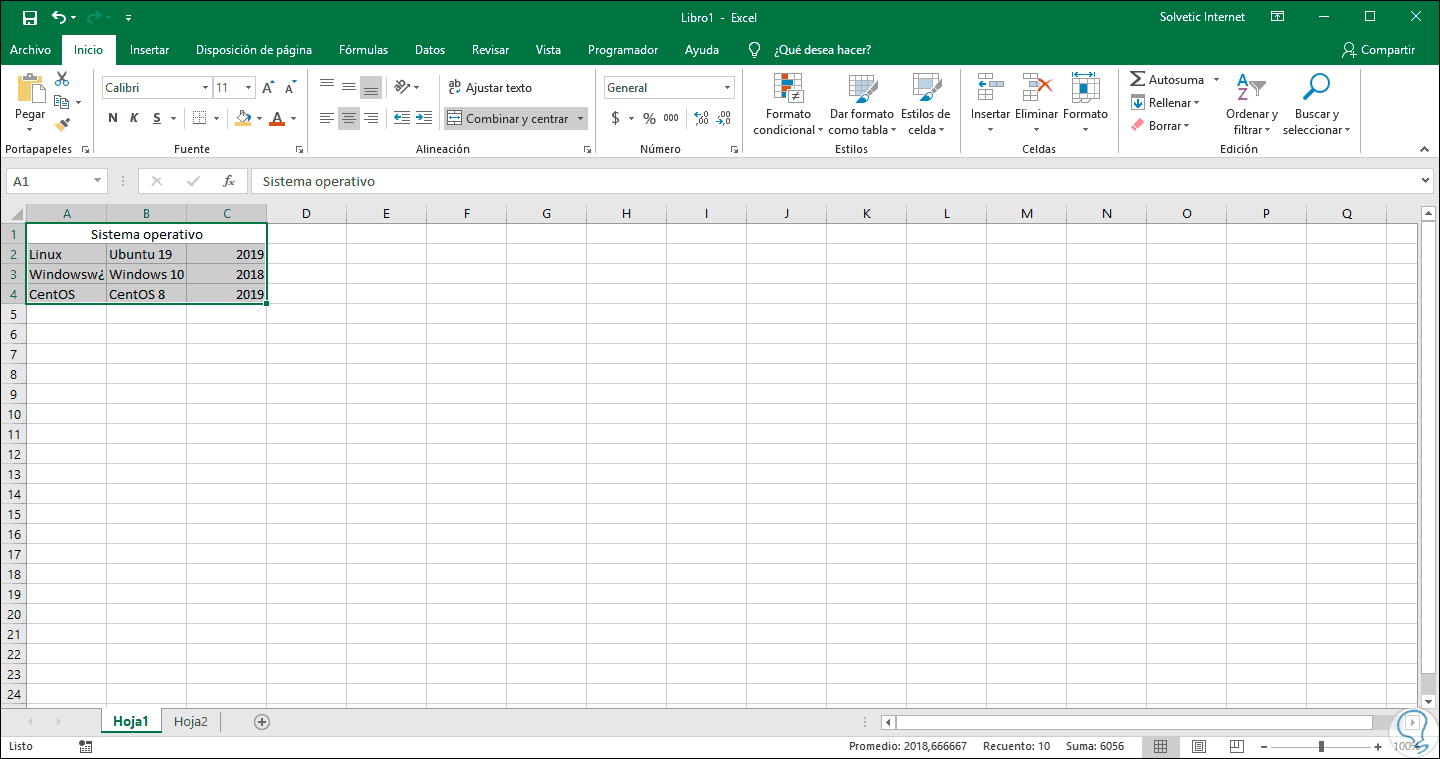Toggle top vertical alignment
Screen dimensions: 1440x759
[x=326, y=87]
